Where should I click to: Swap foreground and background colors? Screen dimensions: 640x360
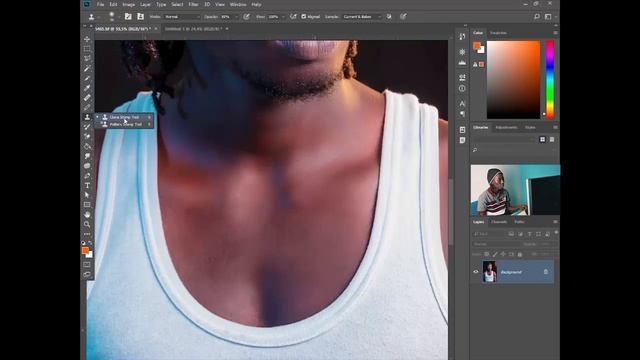point(90,243)
